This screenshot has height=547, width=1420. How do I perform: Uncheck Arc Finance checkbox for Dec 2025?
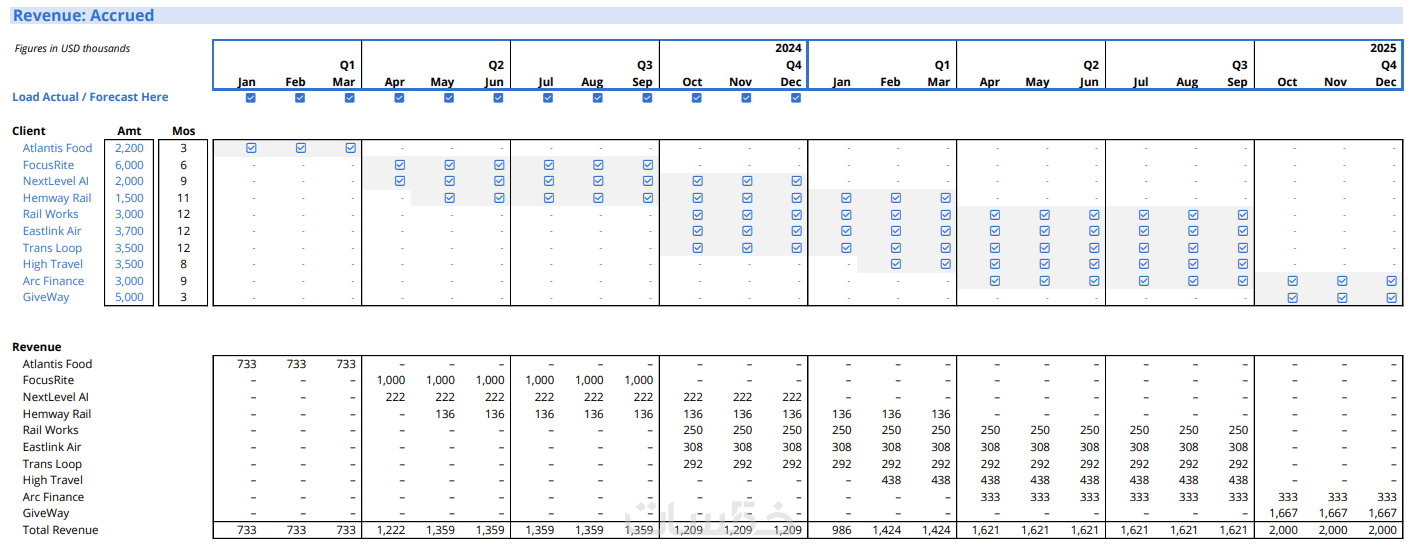pos(1392,281)
